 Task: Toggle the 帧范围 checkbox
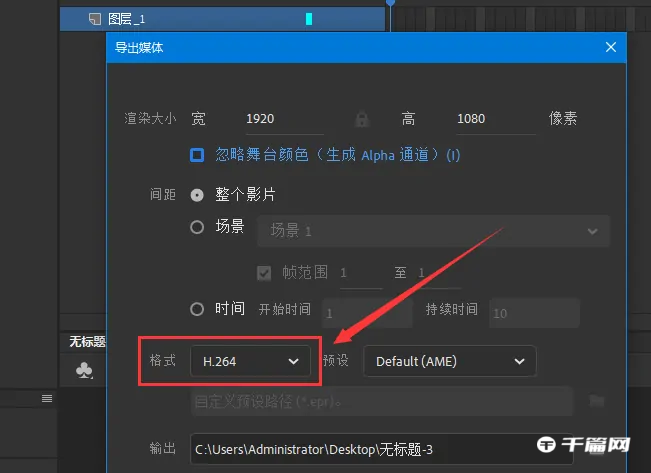pos(264,273)
